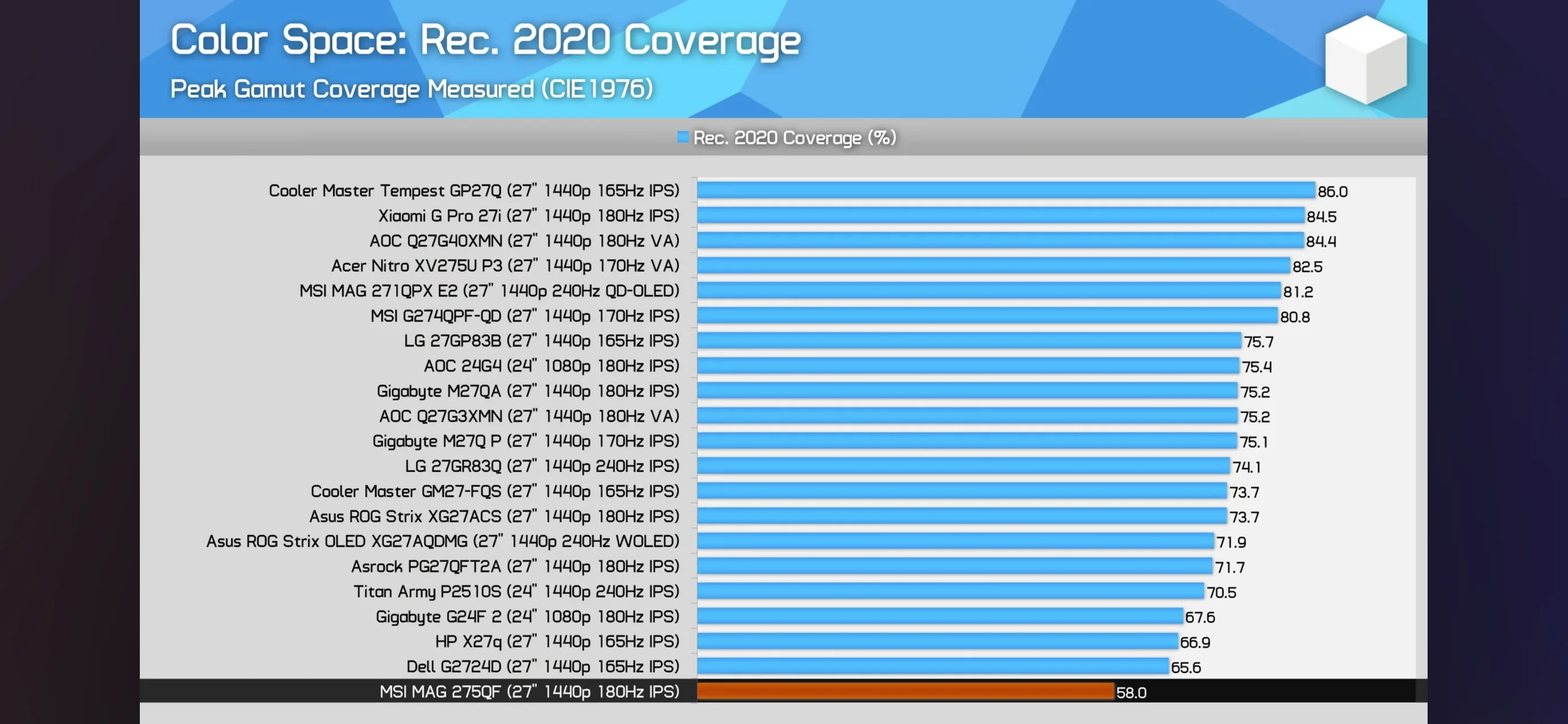Click the Cooler Master Tempest GP27Q bar
Image resolution: width=1568 pixels, height=724 pixels.
(1006, 190)
